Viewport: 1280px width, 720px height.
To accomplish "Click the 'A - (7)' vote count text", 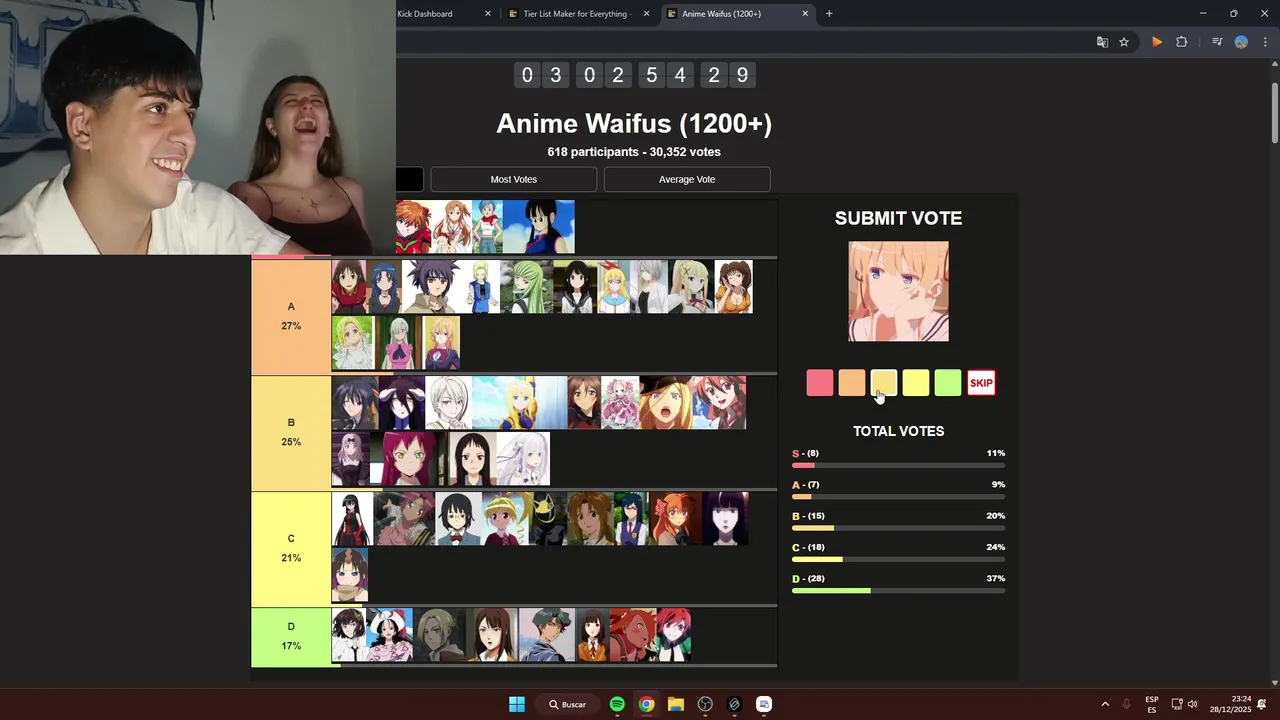I will pyautogui.click(x=806, y=485).
